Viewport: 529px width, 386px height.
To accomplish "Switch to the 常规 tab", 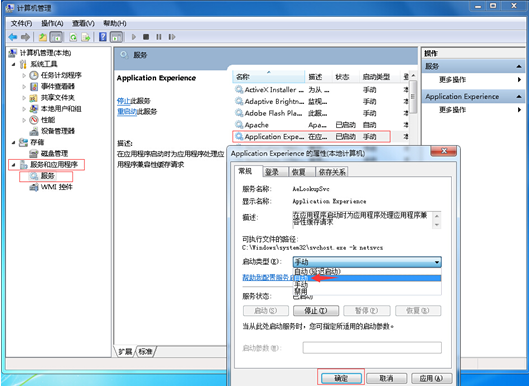I will (245, 171).
